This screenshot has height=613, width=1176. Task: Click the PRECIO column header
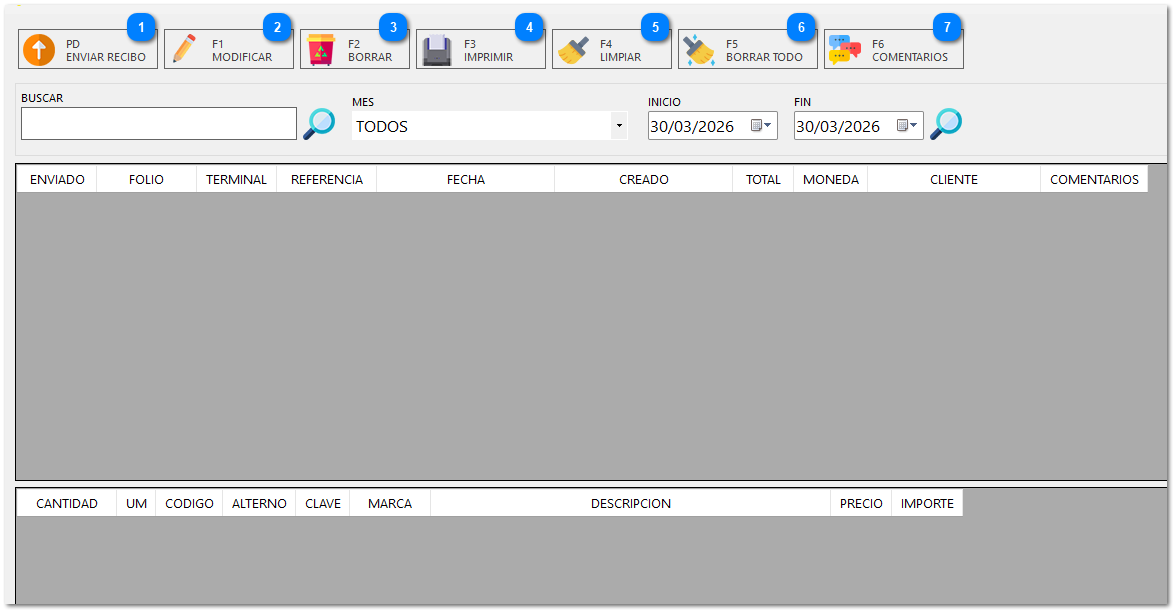[x=861, y=503]
